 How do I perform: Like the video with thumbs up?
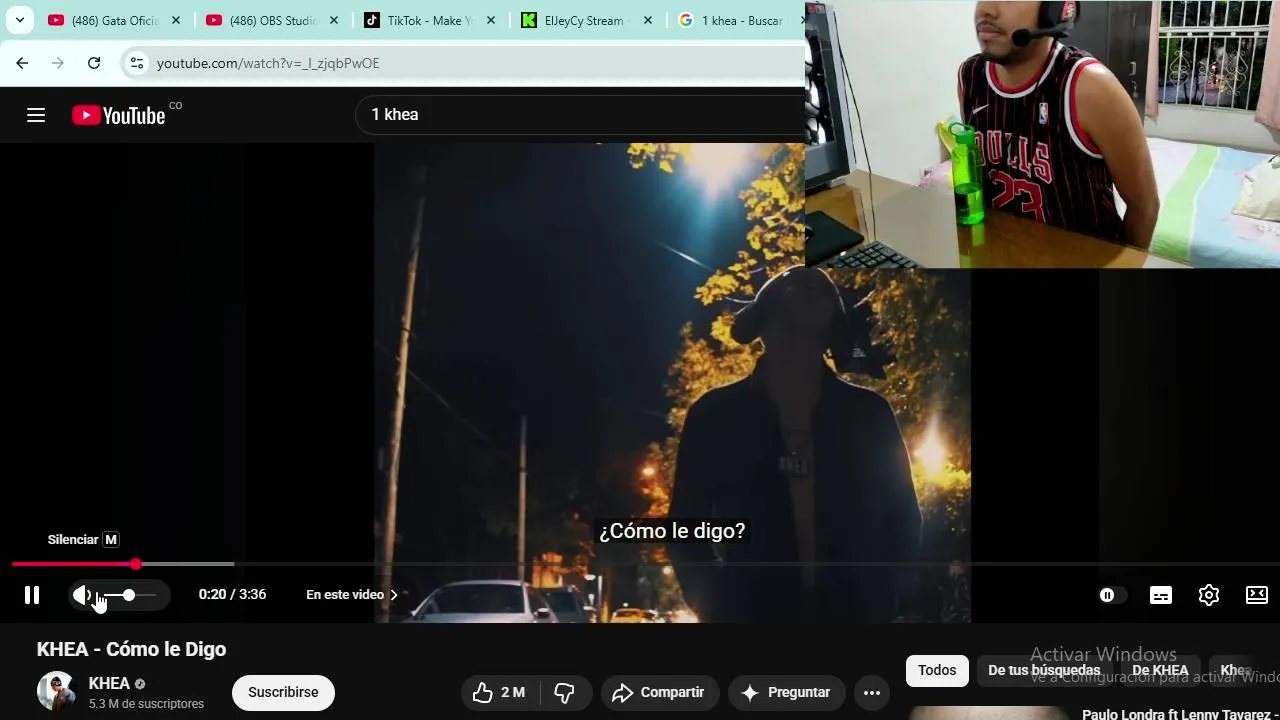pyautogui.click(x=500, y=692)
